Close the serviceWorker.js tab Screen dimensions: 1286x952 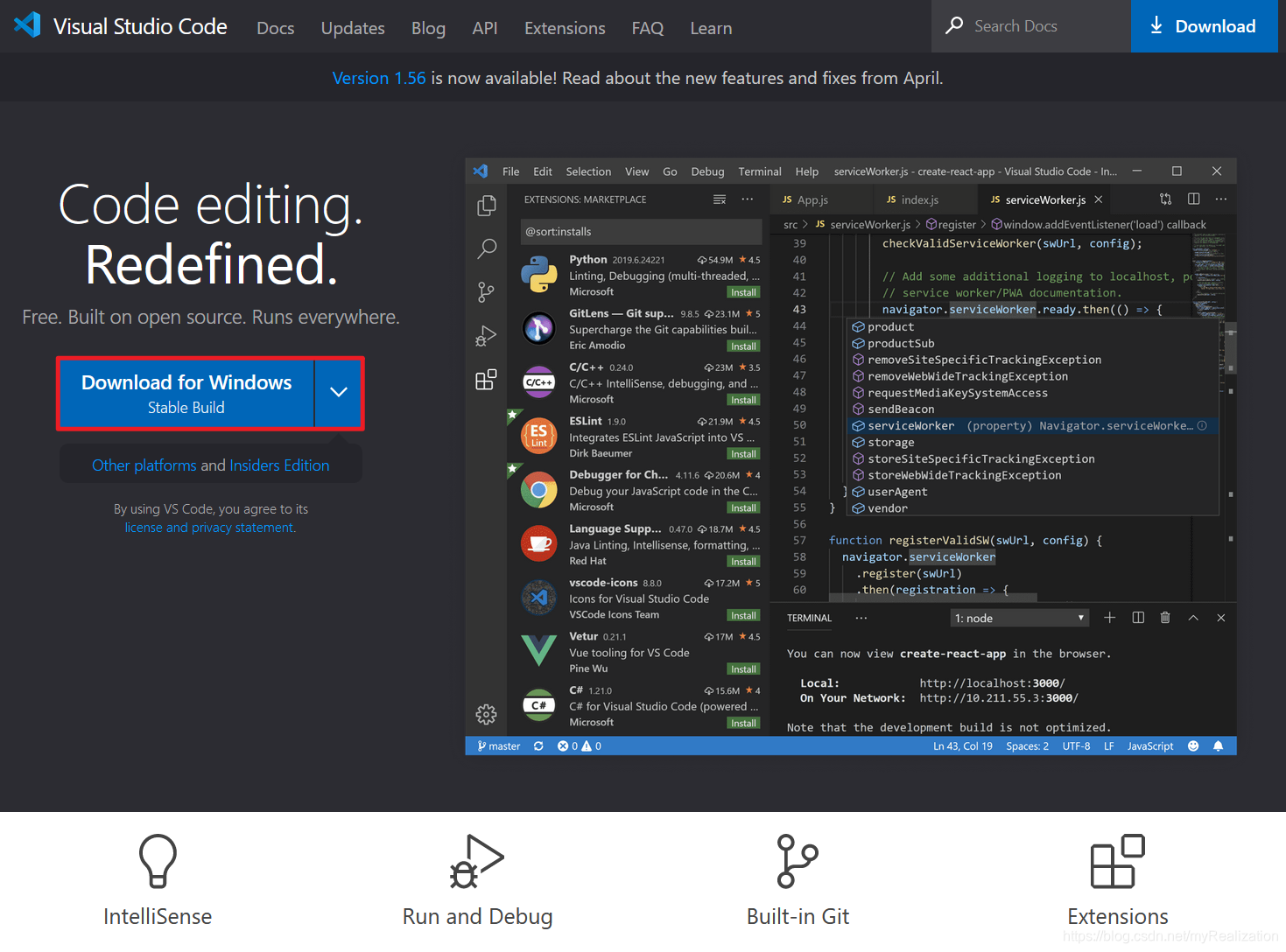(1099, 199)
